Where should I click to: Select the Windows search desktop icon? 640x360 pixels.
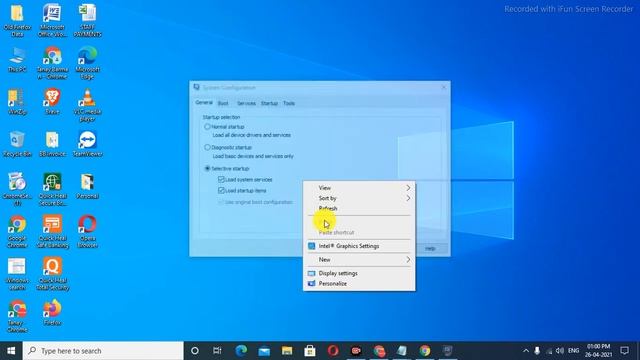coord(17,273)
